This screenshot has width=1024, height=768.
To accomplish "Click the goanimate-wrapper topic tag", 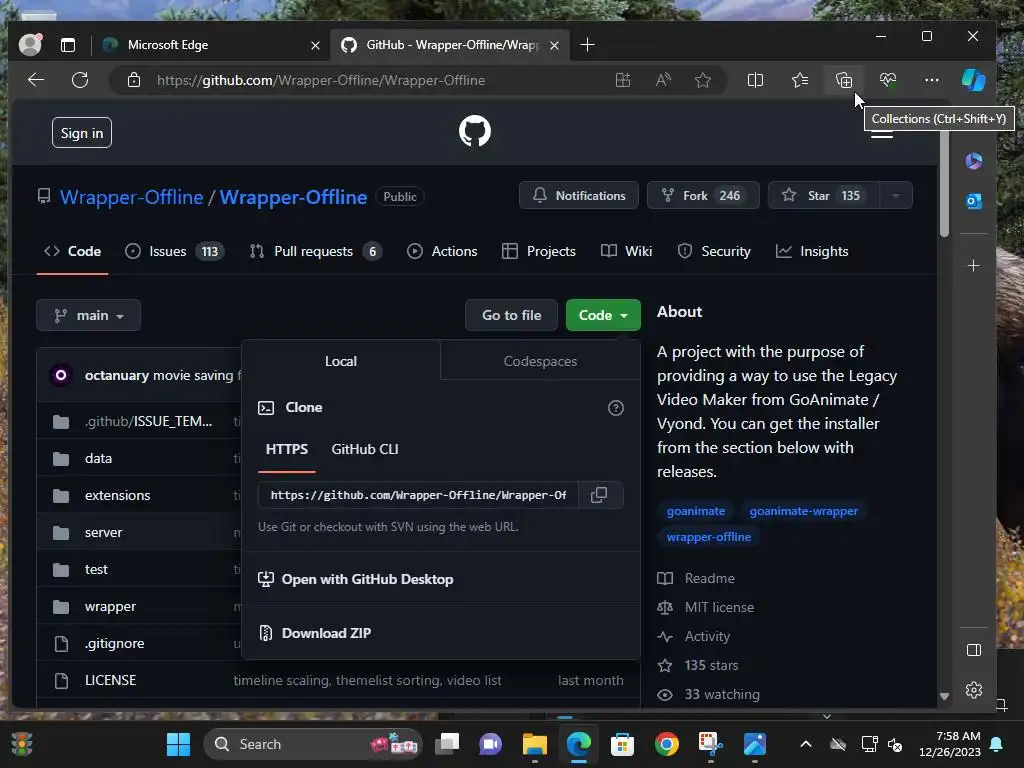I will [x=803, y=511].
